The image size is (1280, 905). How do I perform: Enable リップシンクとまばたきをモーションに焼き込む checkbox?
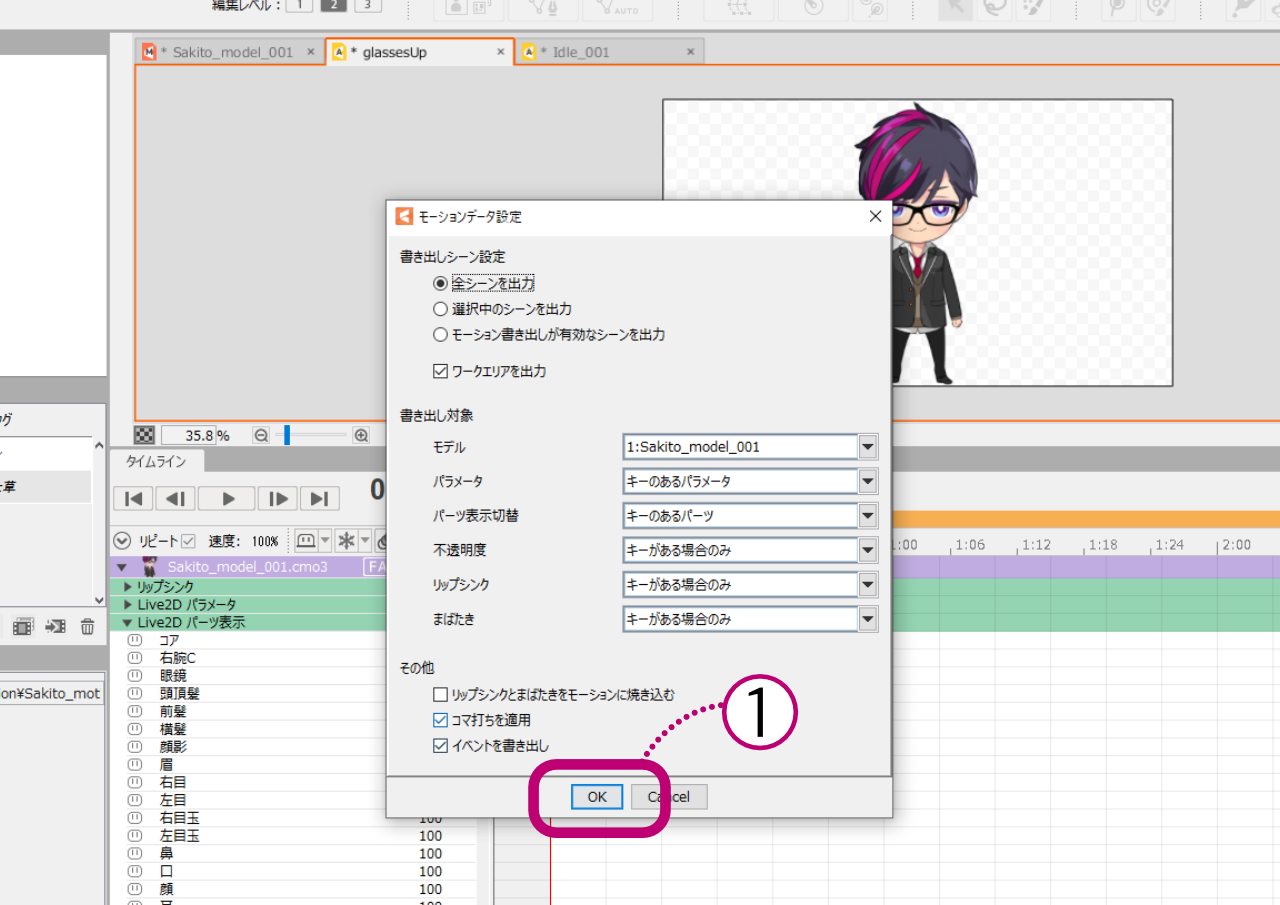click(x=440, y=694)
